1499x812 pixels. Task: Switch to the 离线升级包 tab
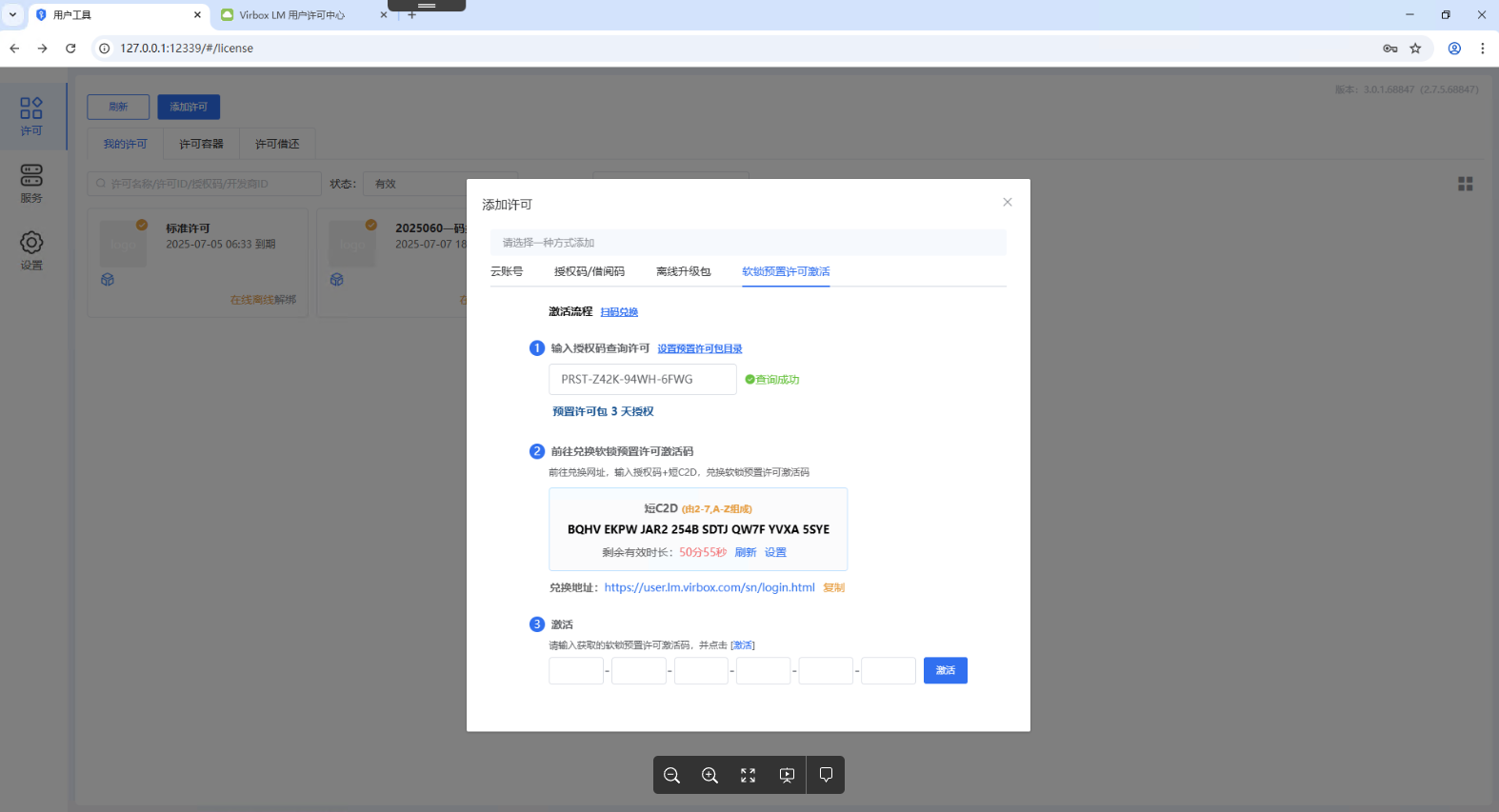tap(684, 271)
